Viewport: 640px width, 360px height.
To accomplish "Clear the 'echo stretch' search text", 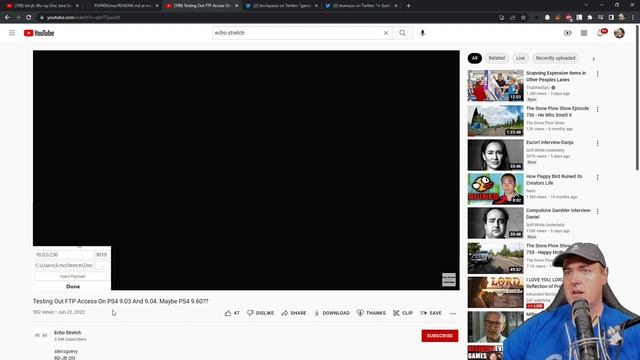I will click(386, 33).
